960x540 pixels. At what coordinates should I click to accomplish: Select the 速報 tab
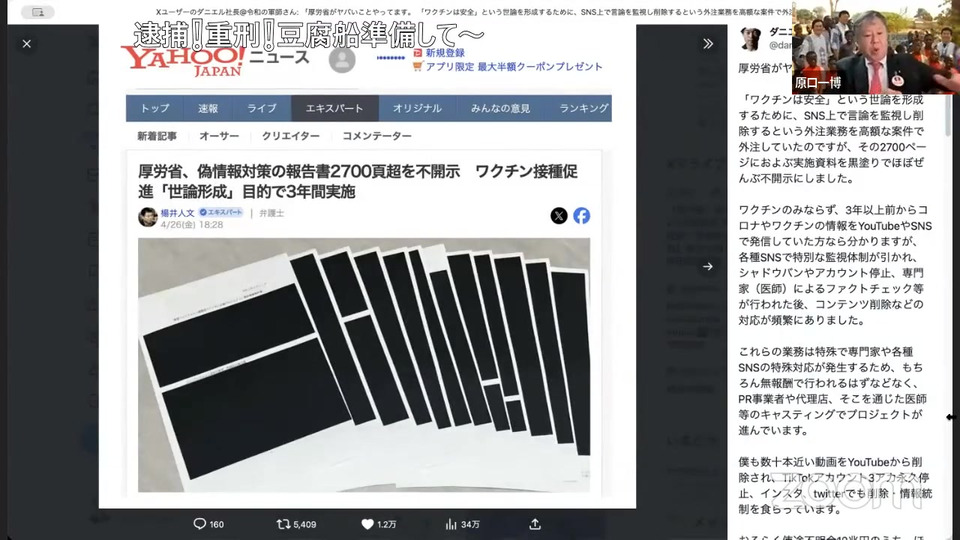[208, 108]
